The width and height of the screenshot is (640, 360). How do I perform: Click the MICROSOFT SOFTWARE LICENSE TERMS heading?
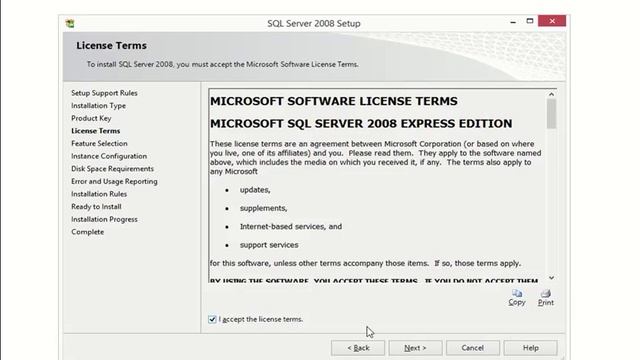point(333,101)
